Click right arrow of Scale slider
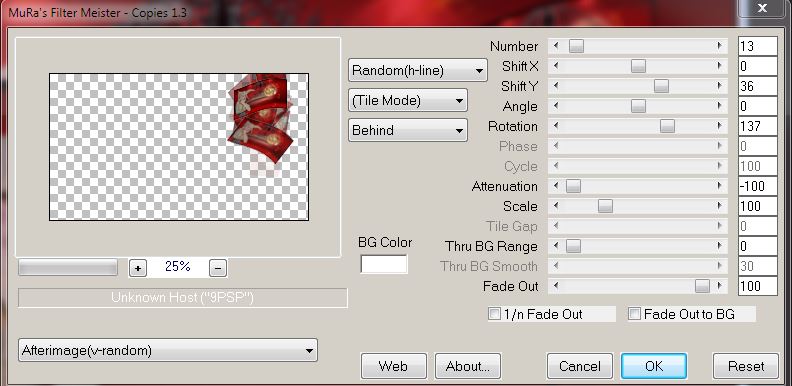Screen dimensions: 792x386 pos(719,206)
